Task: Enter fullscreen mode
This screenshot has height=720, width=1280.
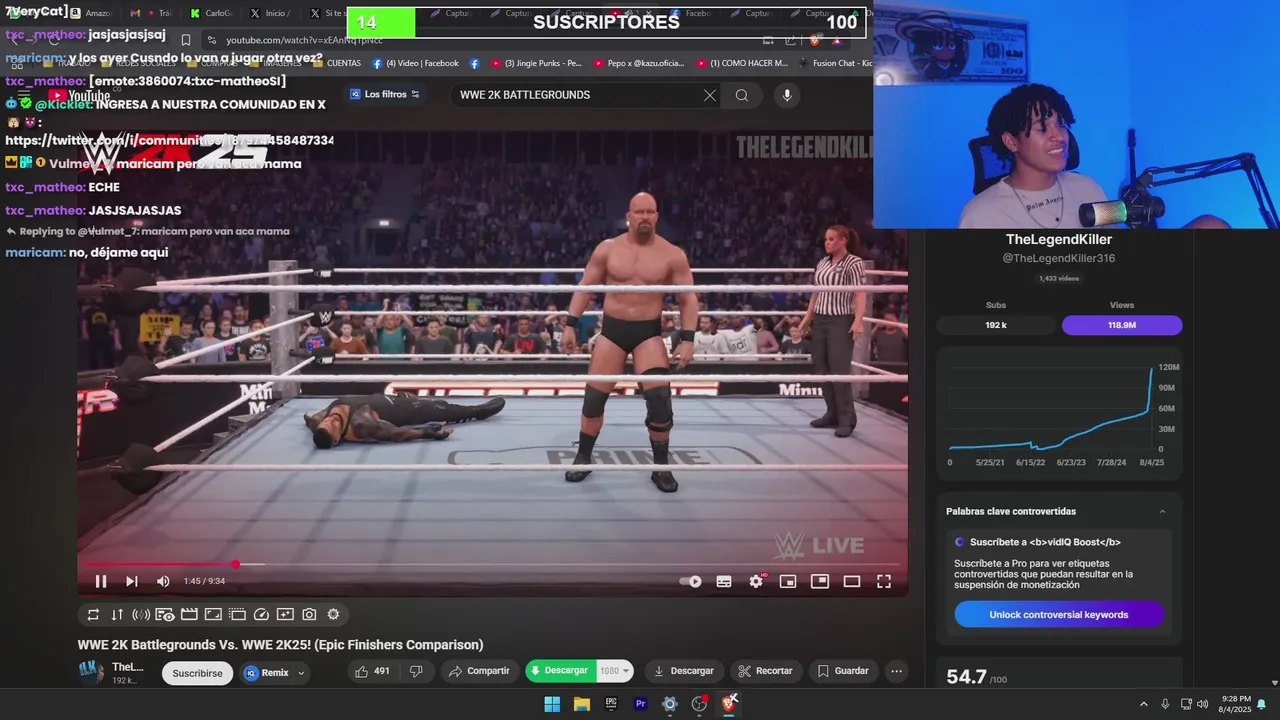Action: 884,581
